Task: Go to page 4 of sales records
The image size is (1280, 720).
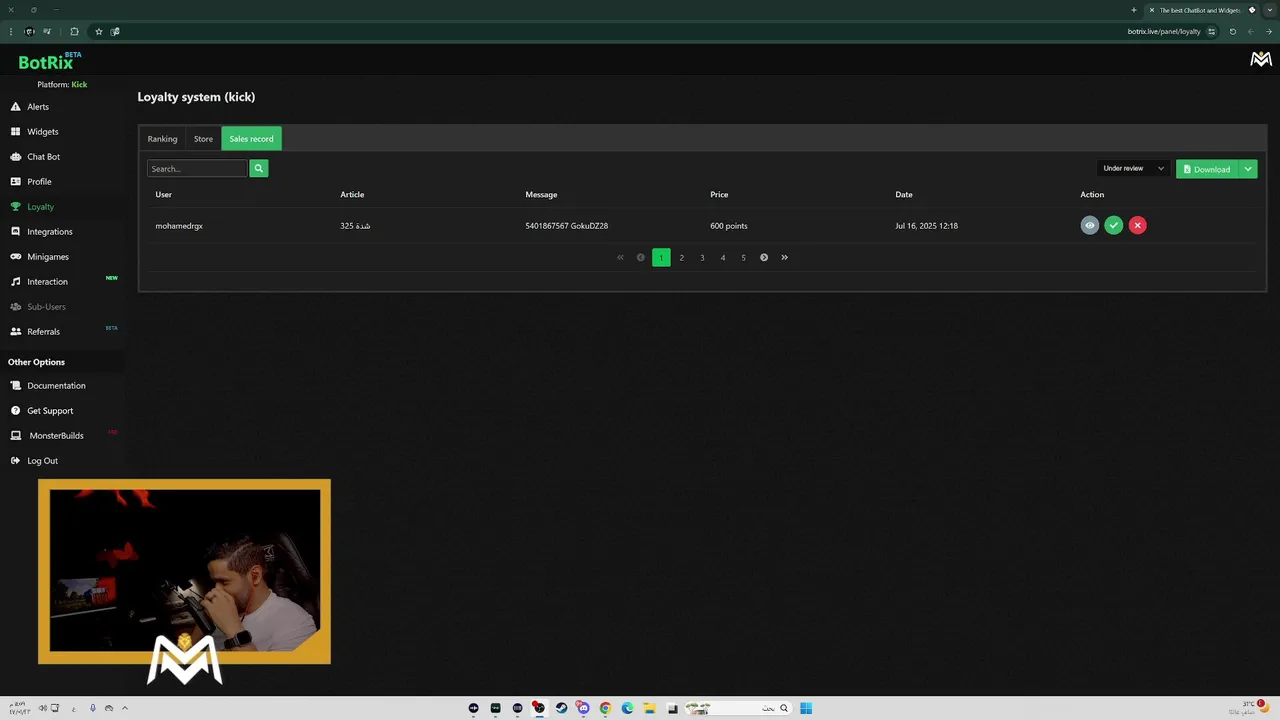Action: click(x=723, y=258)
